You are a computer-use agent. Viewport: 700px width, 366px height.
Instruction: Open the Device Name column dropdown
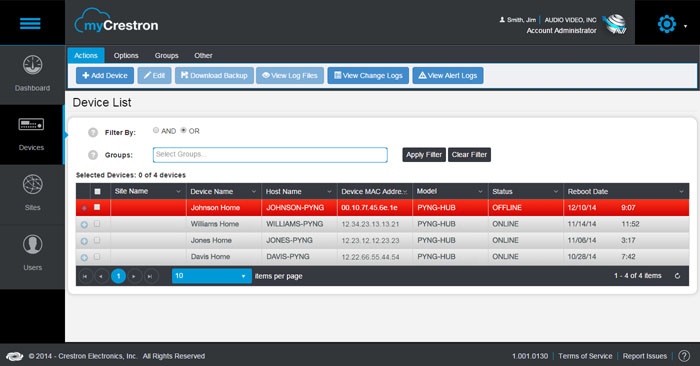pyautogui.click(x=254, y=191)
